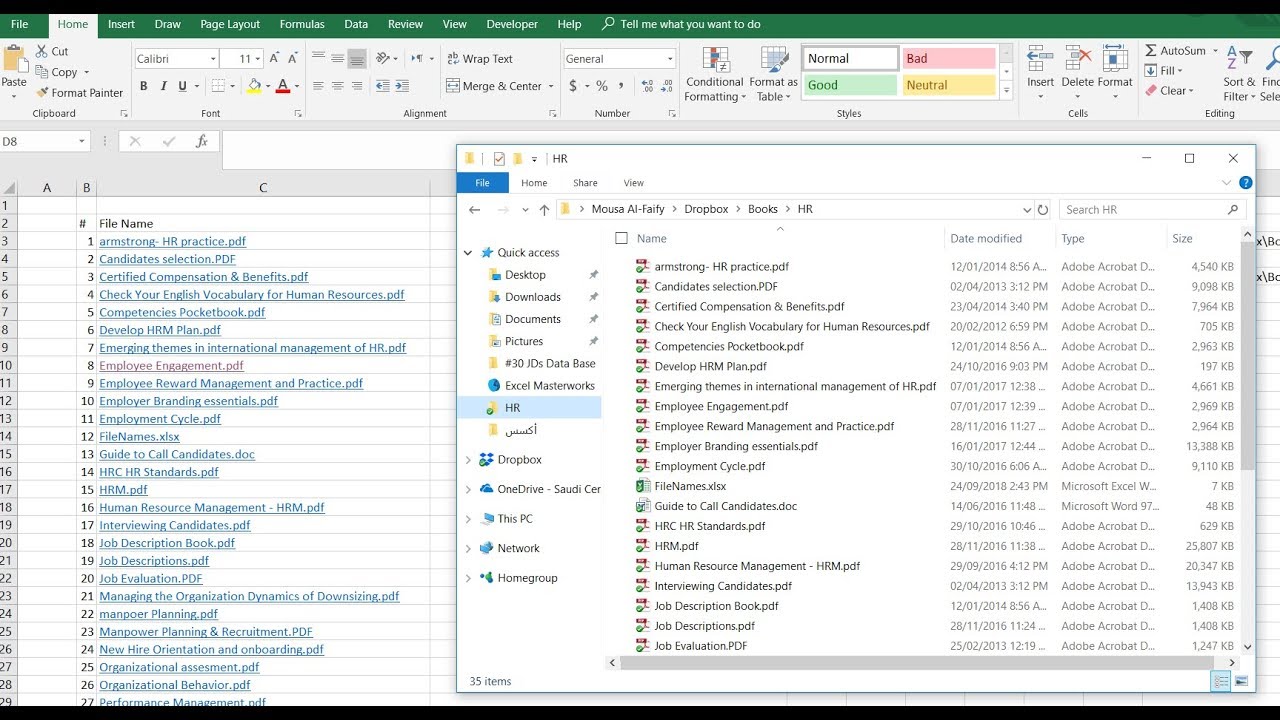Open address bar history dropdown arrow
Image resolution: width=1280 pixels, height=720 pixels.
(x=1026, y=210)
